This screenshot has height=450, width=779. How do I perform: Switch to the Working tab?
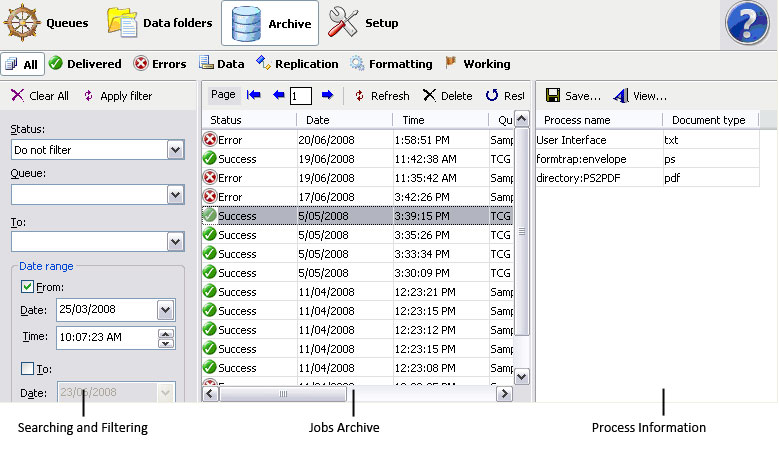478,64
